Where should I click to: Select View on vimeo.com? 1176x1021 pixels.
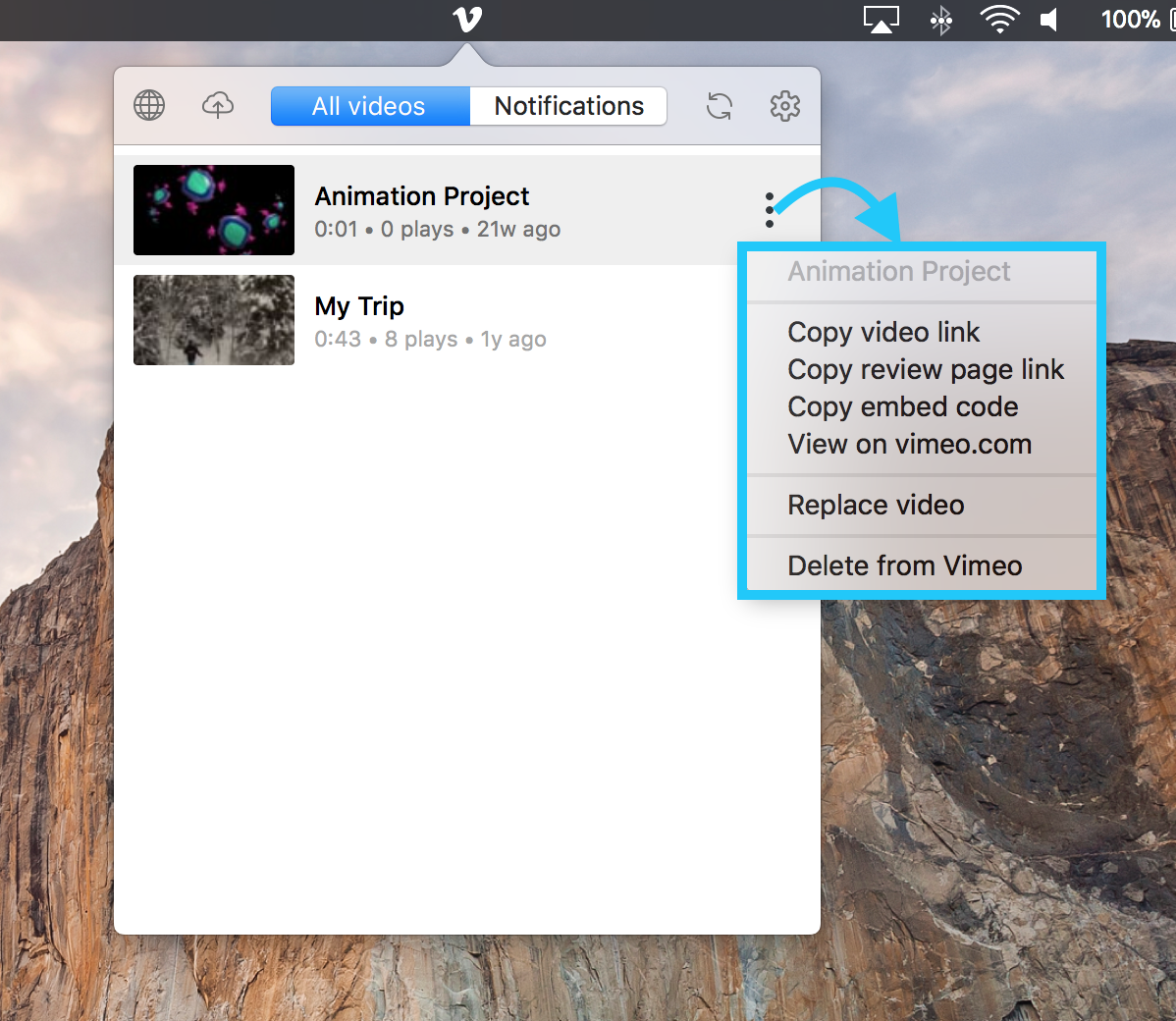tap(909, 444)
